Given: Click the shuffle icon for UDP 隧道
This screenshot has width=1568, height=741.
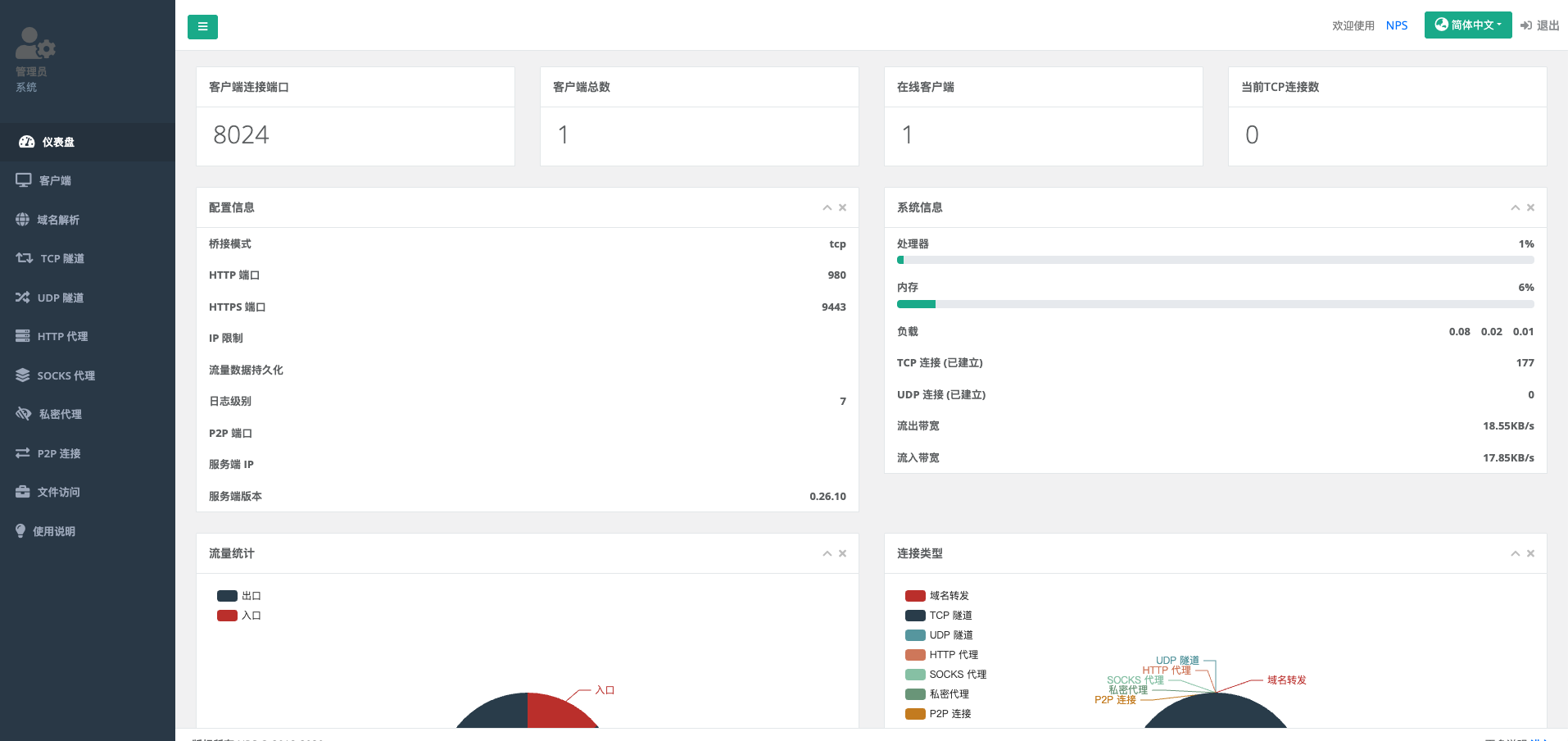Looking at the screenshot, I should 22,298.
